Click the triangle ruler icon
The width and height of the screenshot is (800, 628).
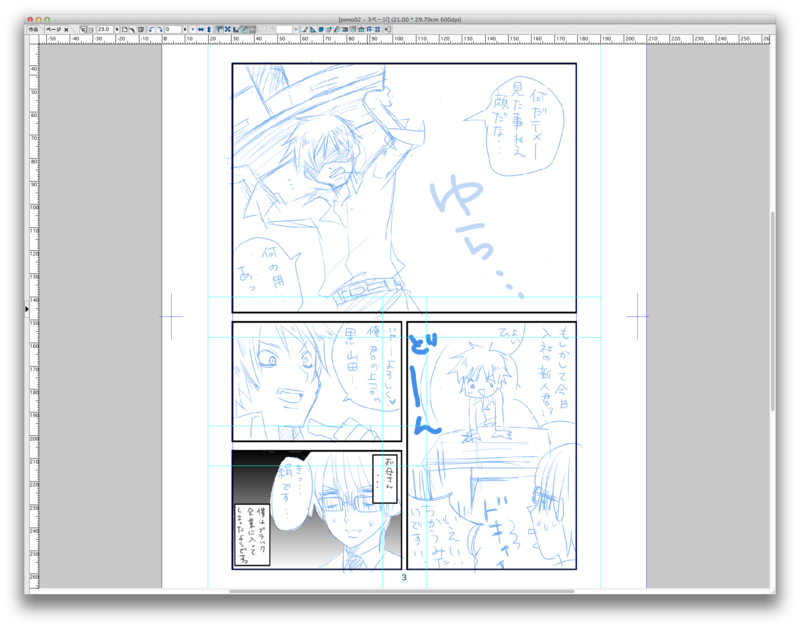click(313, 30)
